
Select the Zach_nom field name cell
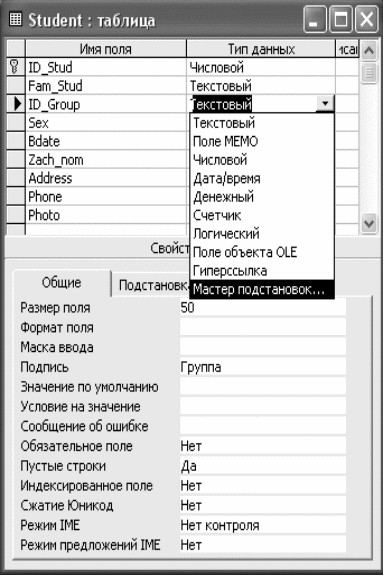tap(106, 160)
